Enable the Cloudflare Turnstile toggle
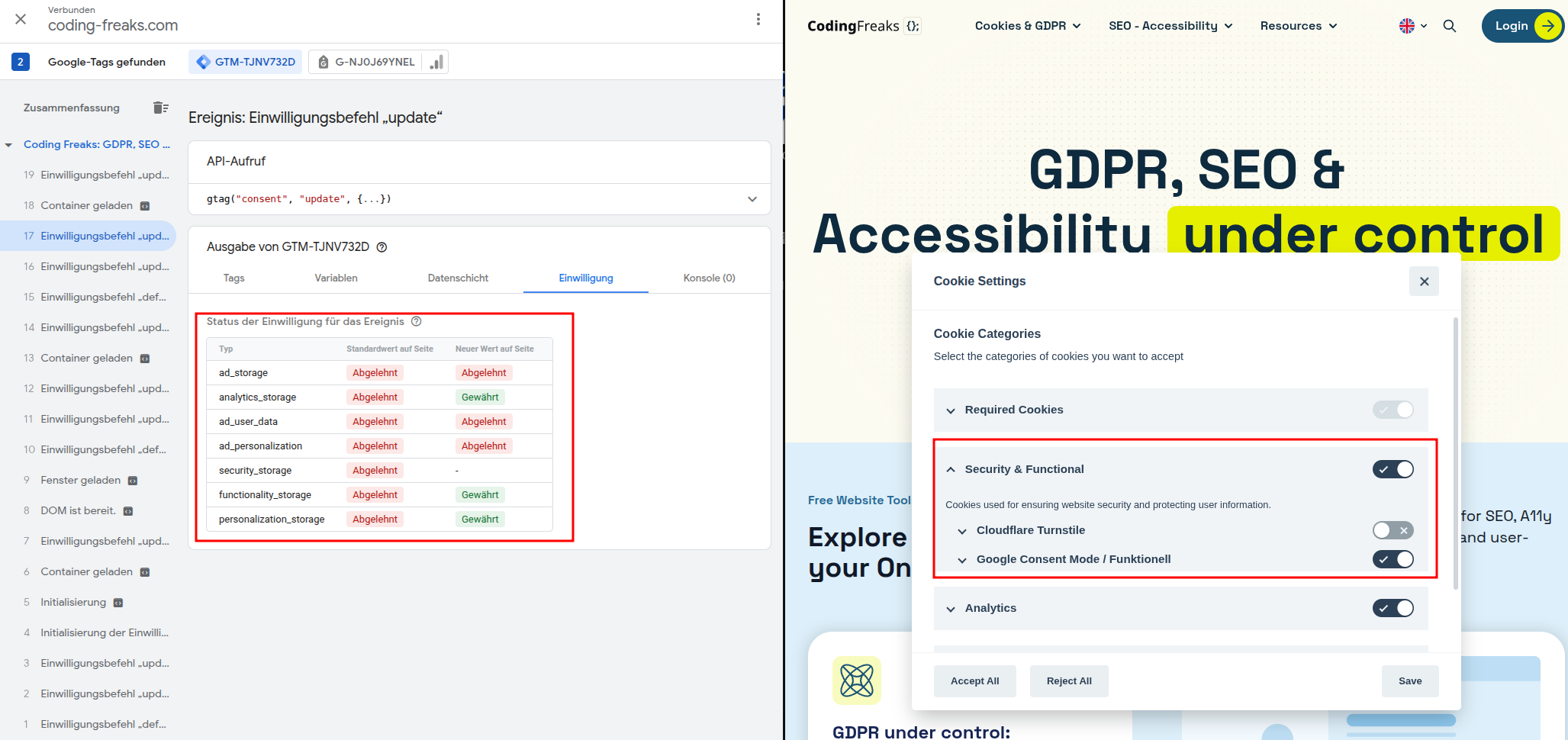Image resolution: width=1568 pixels, height=740 pixels. click(1393, 529)
